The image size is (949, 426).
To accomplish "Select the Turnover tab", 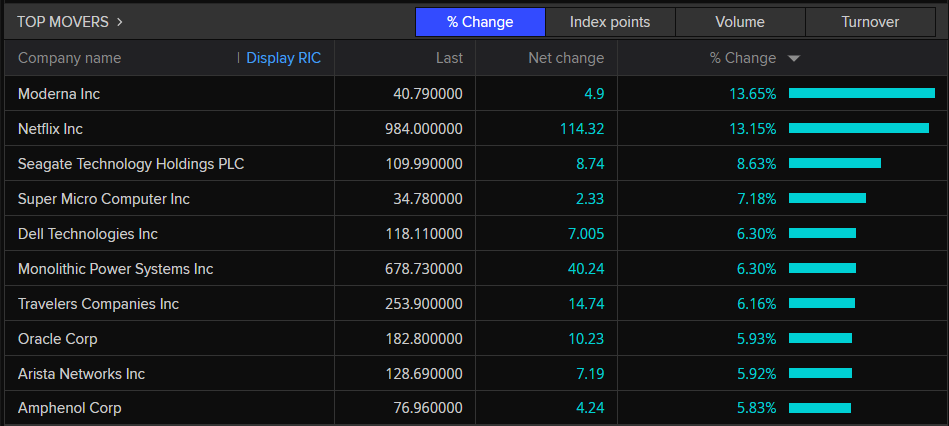I will click(870, 22).
